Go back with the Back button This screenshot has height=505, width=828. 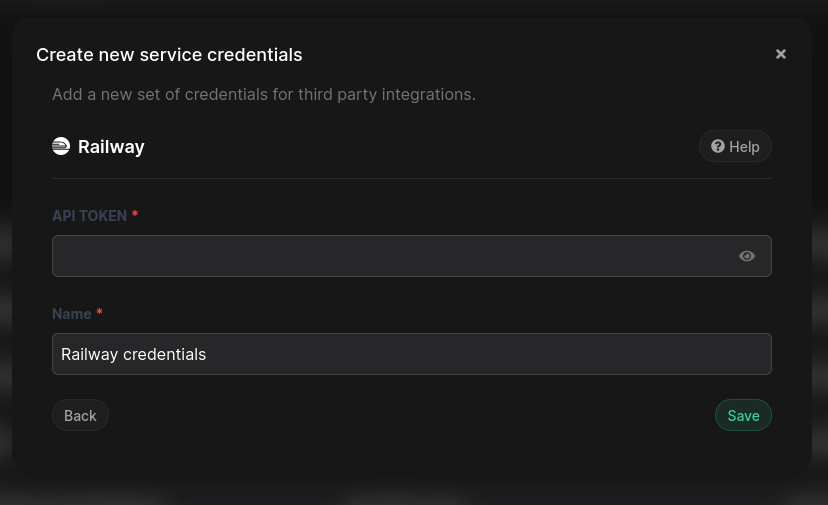(x=80, y=415)
